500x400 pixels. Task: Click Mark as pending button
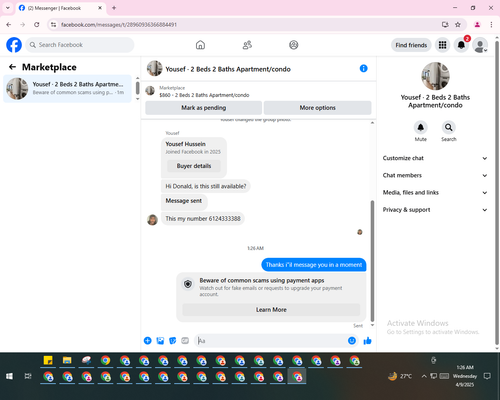(x=204, y=108)
